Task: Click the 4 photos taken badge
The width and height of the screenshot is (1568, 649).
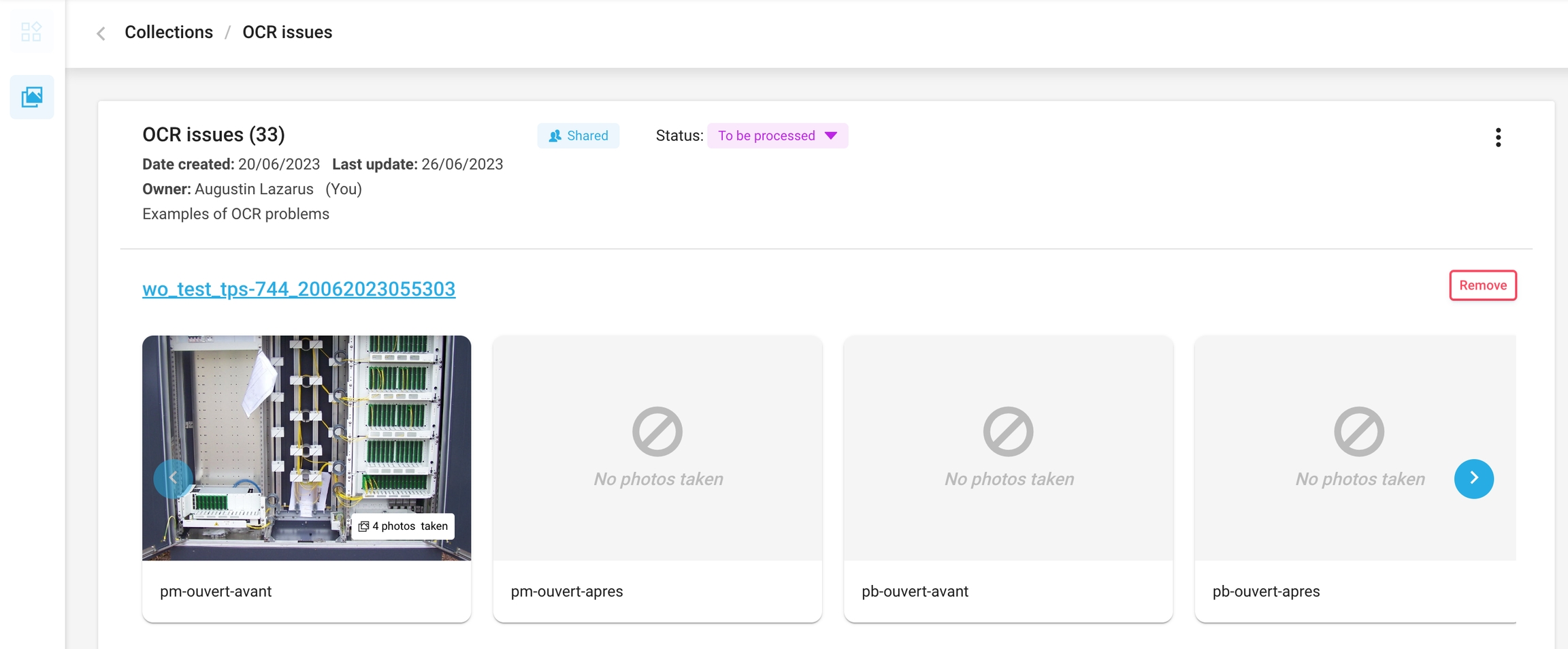Action: 403,526
